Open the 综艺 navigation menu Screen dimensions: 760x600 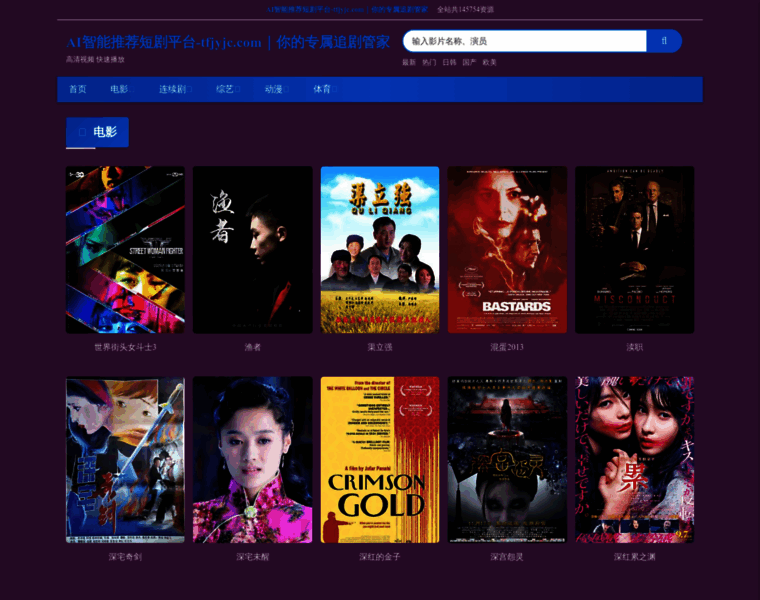[x=228, y=89]
